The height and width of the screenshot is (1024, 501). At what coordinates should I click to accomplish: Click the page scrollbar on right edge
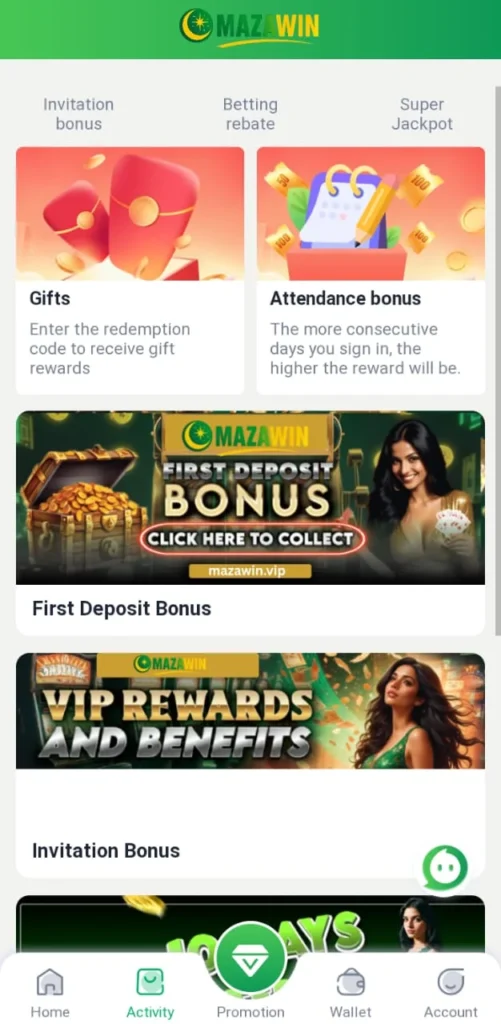coord(498,359)
